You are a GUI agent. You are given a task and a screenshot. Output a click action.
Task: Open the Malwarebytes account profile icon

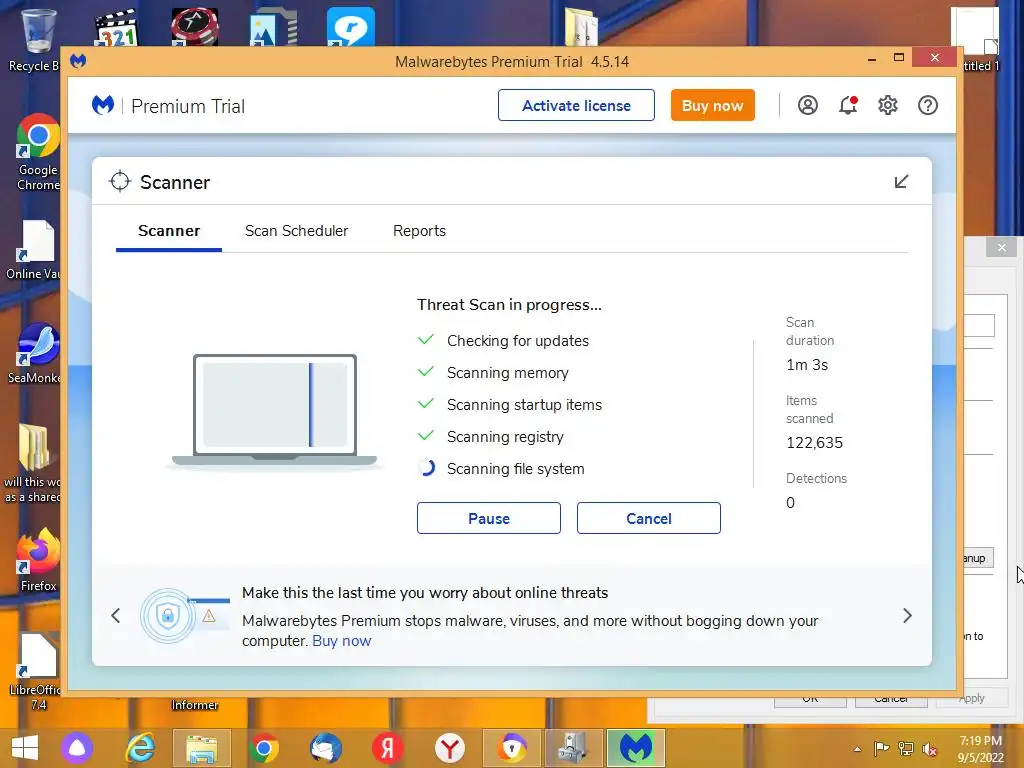point(808,105)
